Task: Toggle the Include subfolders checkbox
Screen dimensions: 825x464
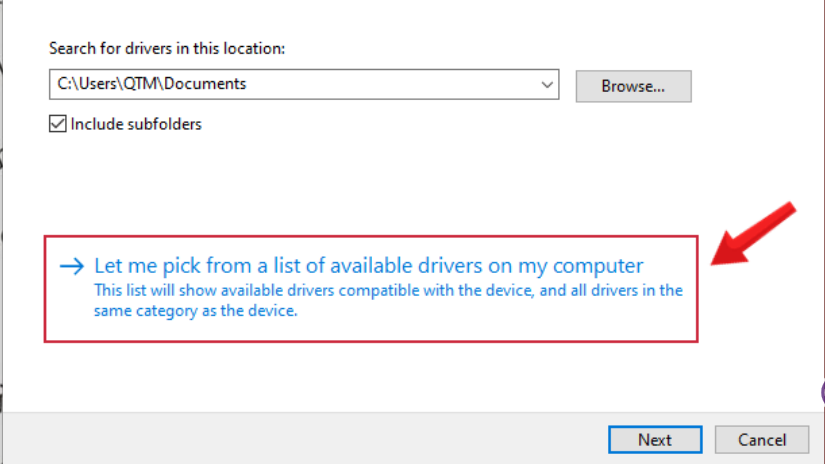Action: (58, 125)
